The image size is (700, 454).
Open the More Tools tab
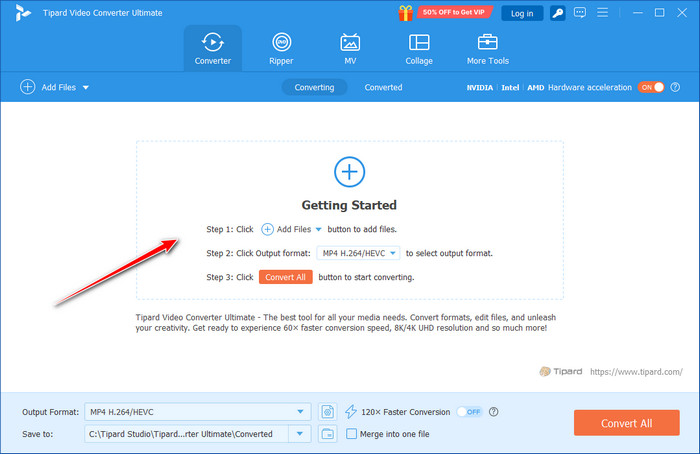point(488,49)
